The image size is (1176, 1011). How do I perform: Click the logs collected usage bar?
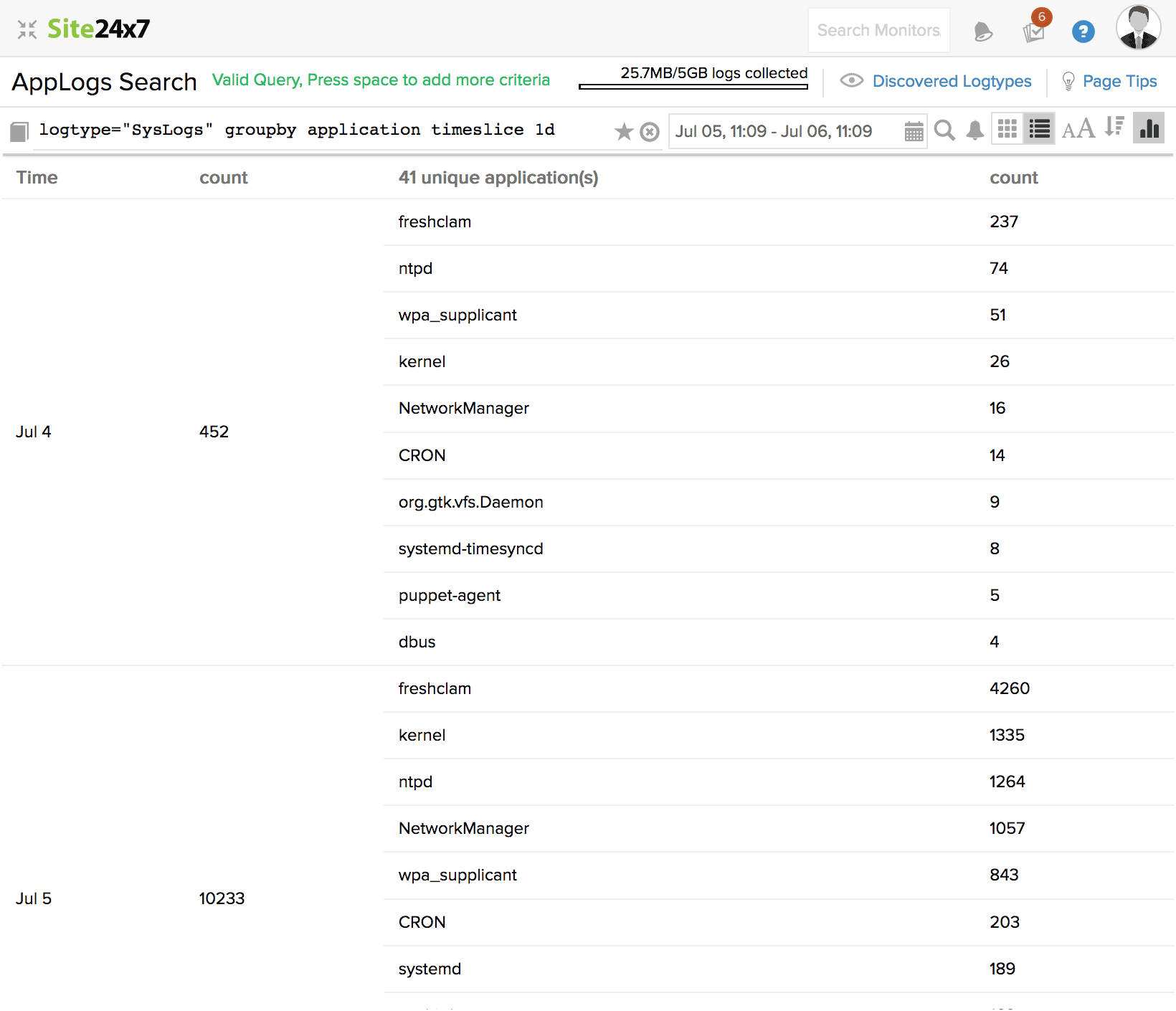click(693, 87)
